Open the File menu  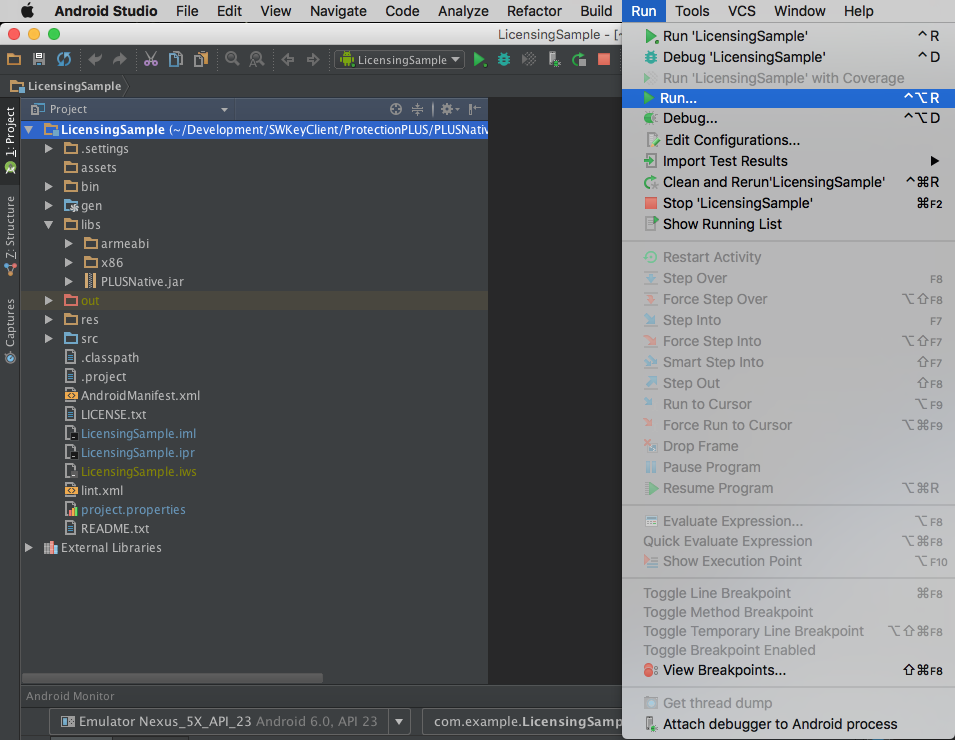coord(187,11)
